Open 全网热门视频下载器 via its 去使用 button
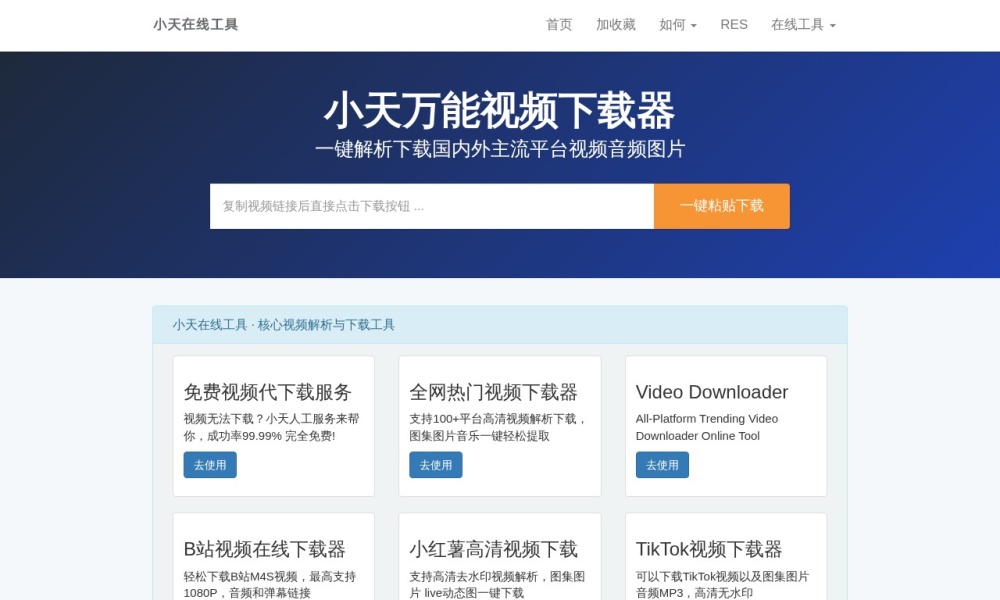Viewport: 1000px width, 600px height. [x=435, y=465]
